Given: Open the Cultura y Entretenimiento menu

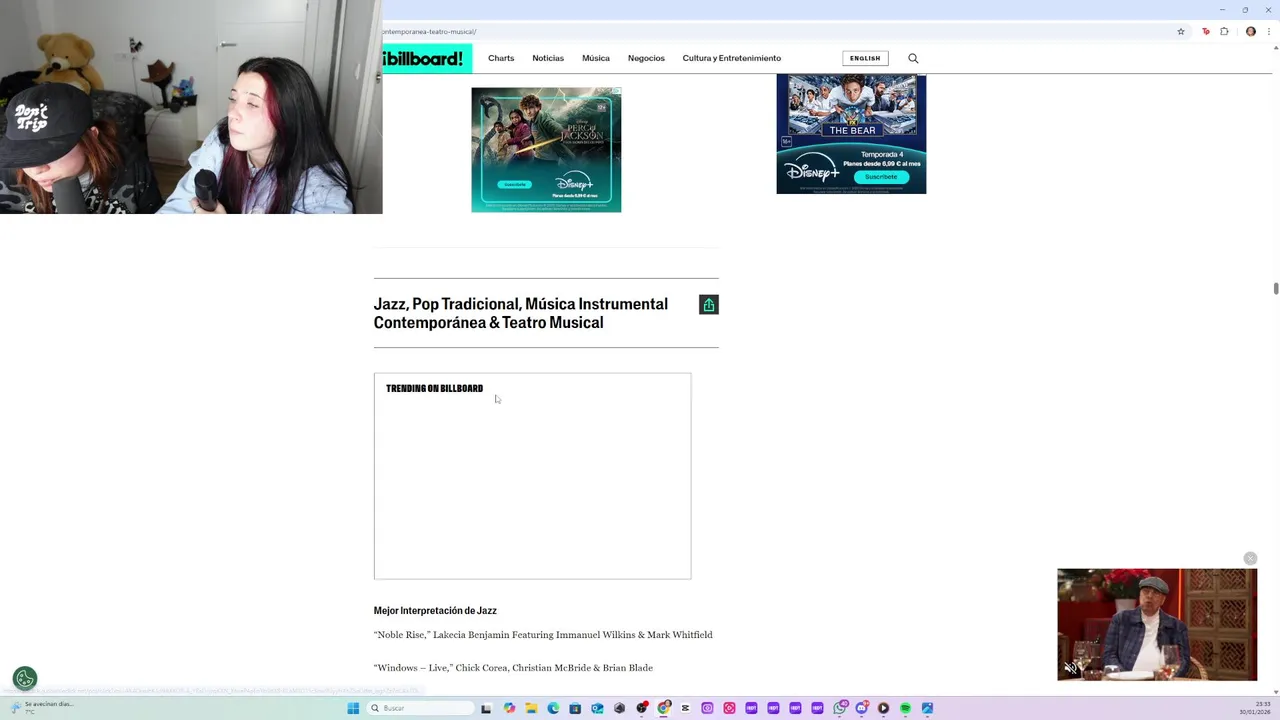Looking at the screenshot, I should pos(732,58).
